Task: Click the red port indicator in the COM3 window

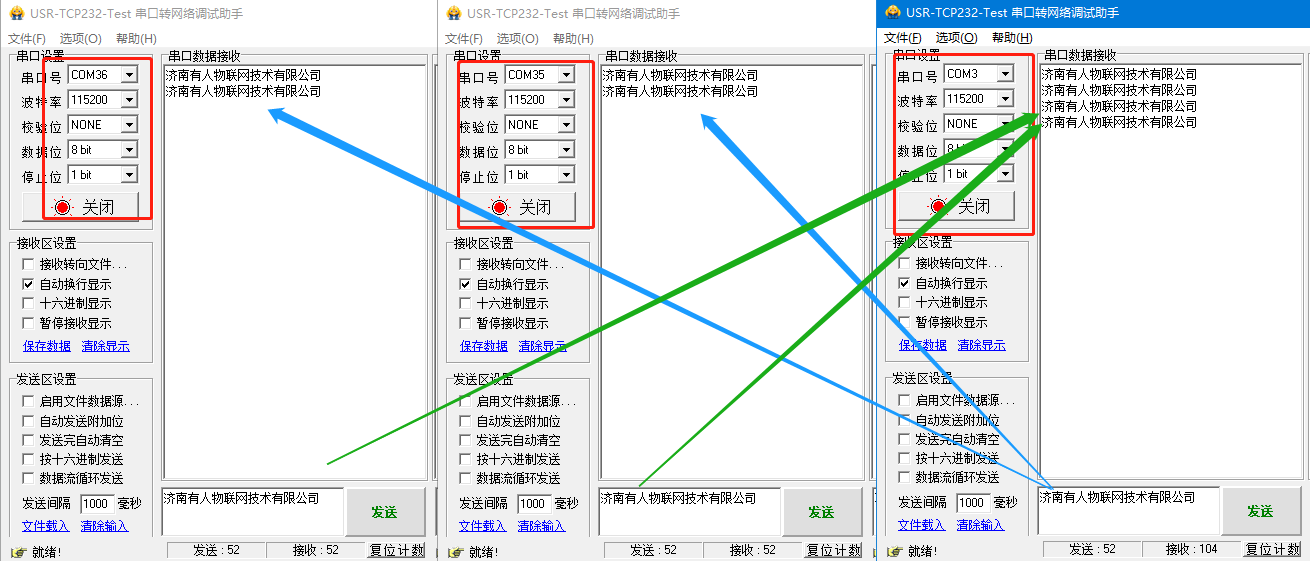Action: pyautogui.click(x=939, y=206)
